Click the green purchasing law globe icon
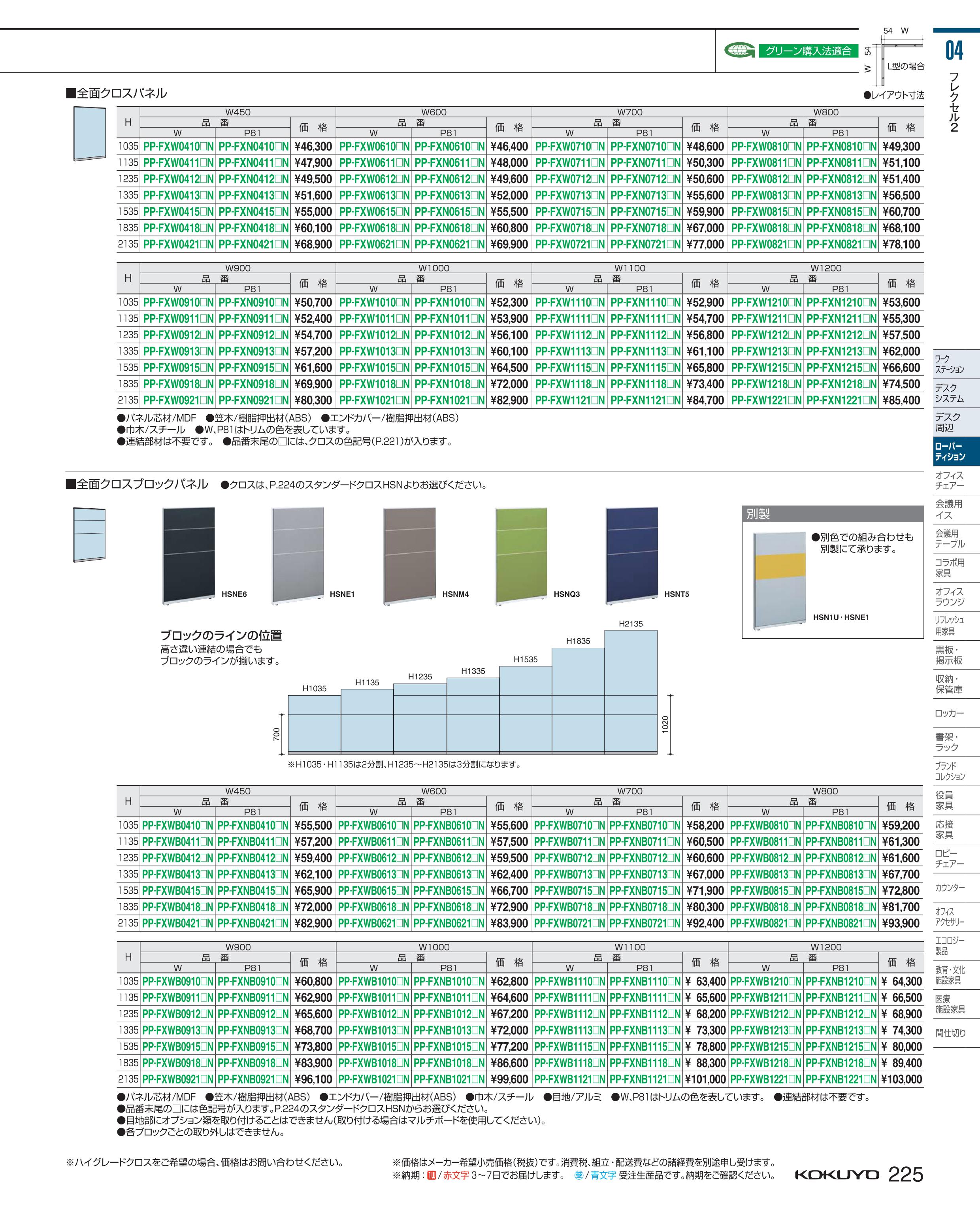 pos(739,51)
